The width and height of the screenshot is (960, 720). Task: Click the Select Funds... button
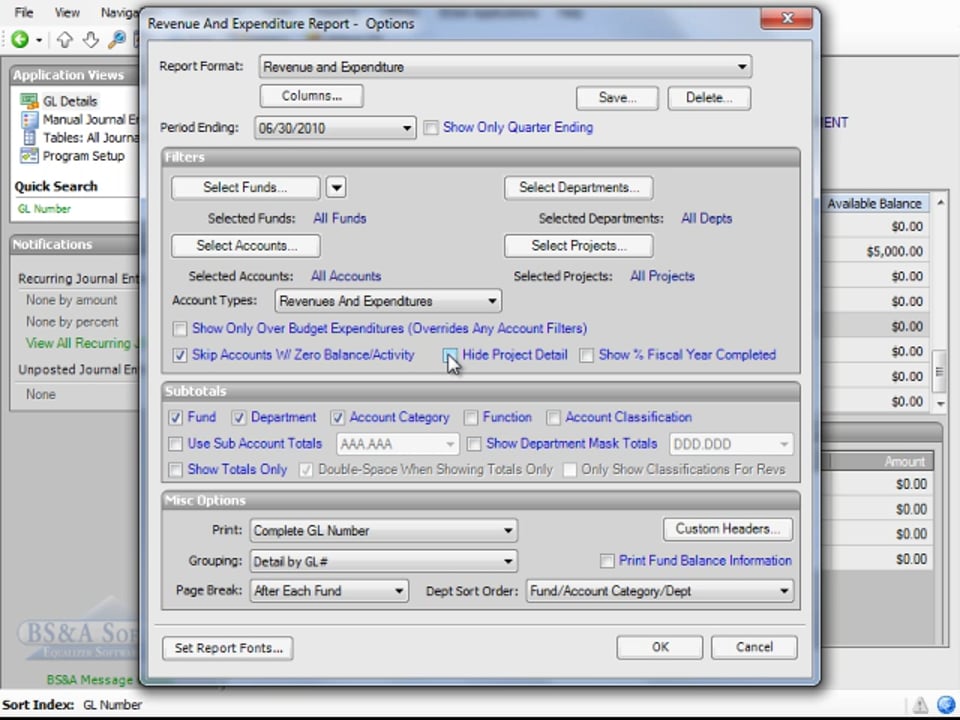pyautogui.click(x=246, y=187)
